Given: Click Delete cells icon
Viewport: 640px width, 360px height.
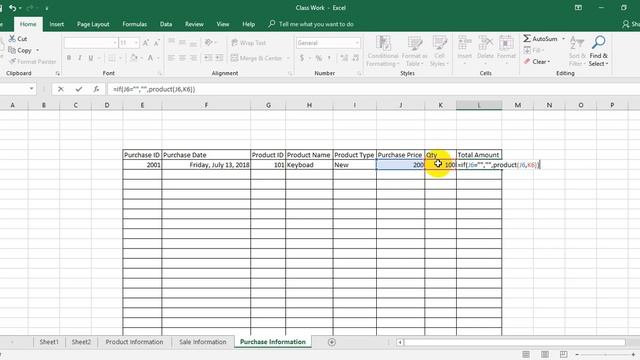Looking at the screenshot, I should 485,42.
